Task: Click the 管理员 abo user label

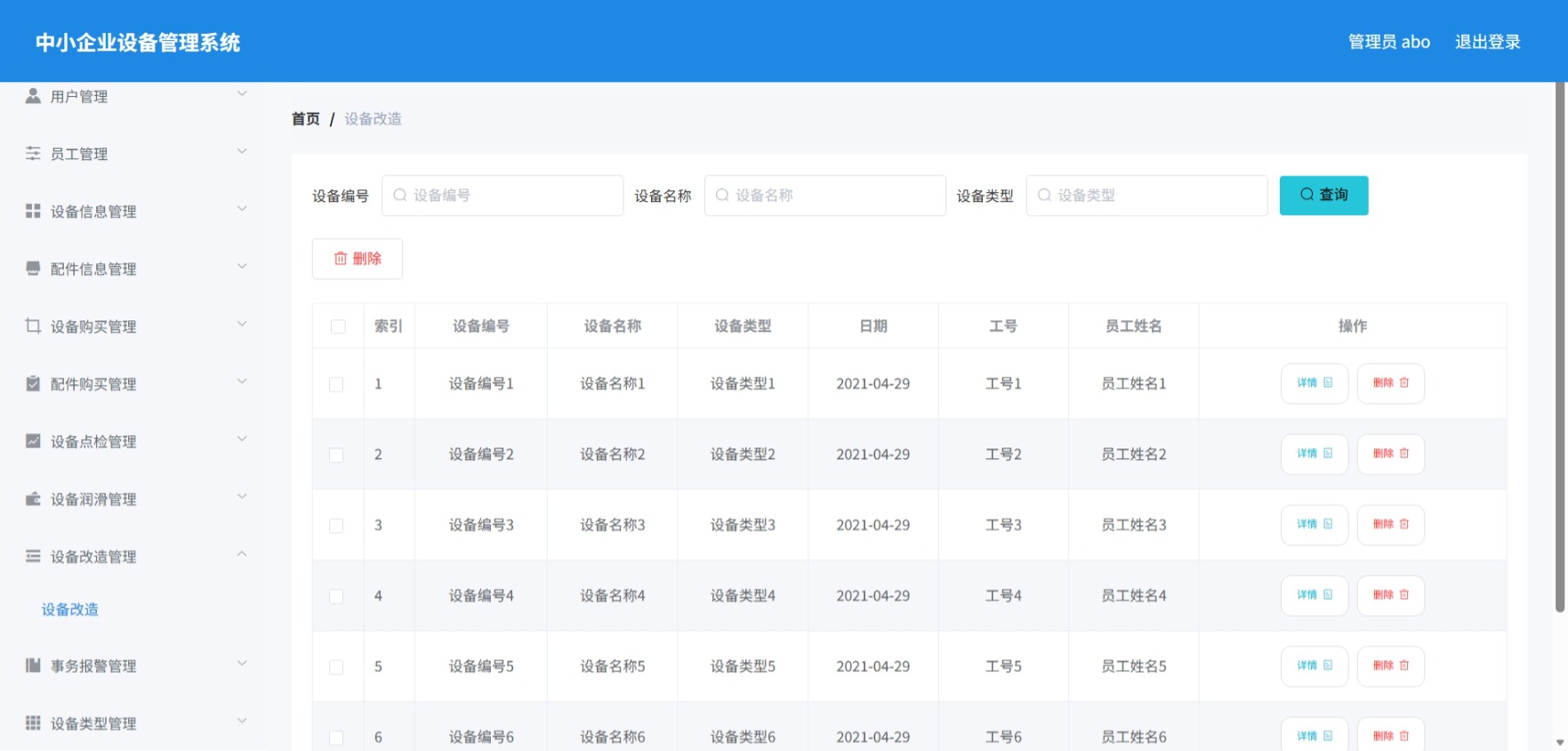Action: [x=1389, y=42]
